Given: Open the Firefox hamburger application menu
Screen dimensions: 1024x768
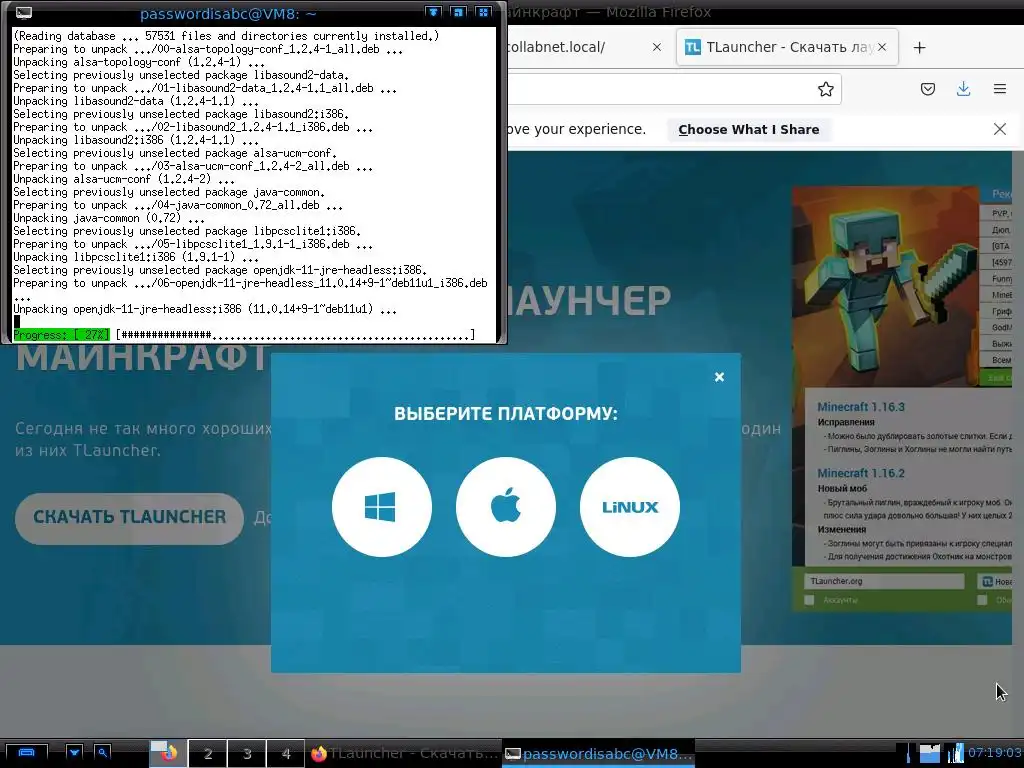Looking at the screenshot, I should pyautogui.click(x=999, y=89).
